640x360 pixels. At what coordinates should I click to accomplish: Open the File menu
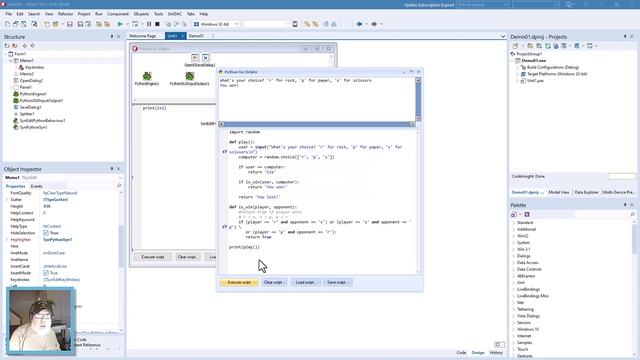coord(9,14)
